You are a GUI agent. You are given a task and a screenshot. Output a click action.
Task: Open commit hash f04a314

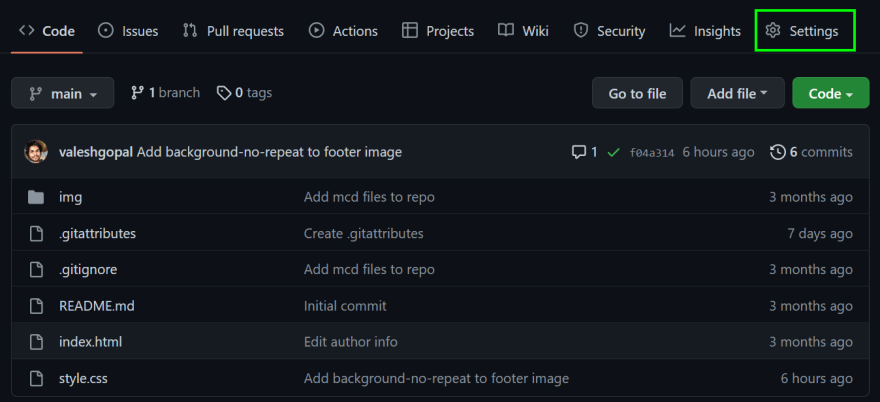[652, 153]
